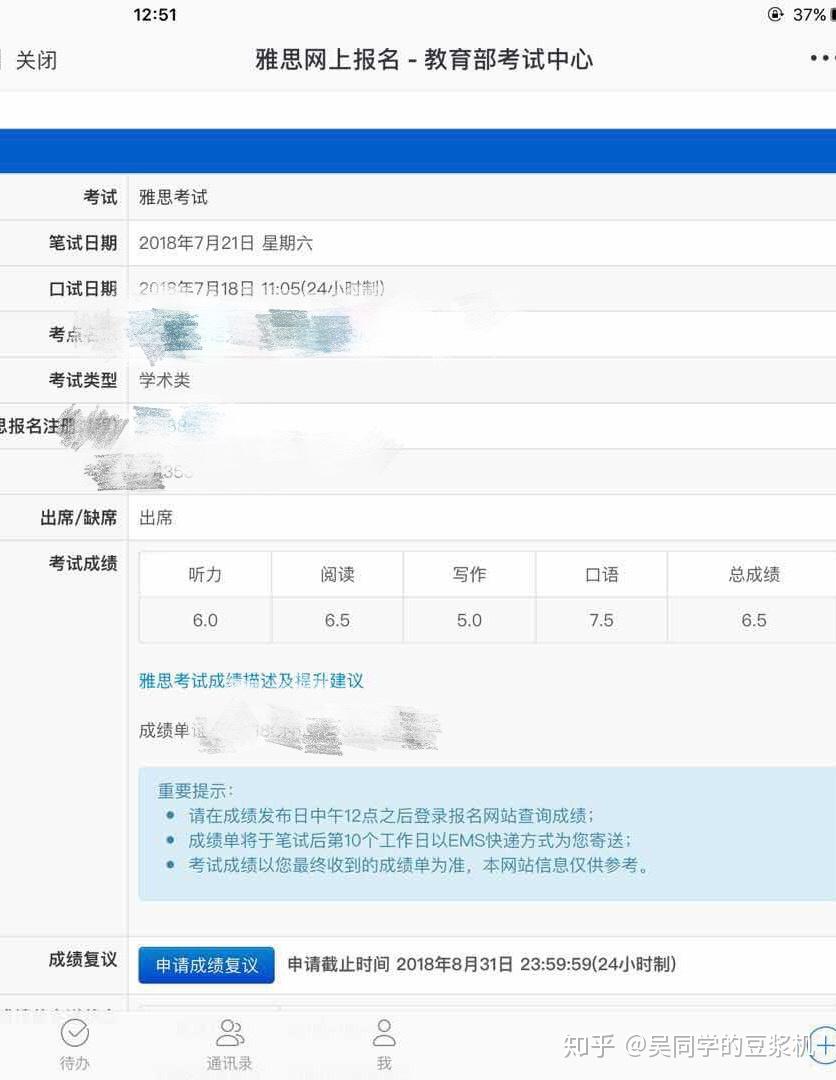Viewport: 836px width, 1080px height.
Task: Select the 出席 attendance status value
Action: coord(156,518)
